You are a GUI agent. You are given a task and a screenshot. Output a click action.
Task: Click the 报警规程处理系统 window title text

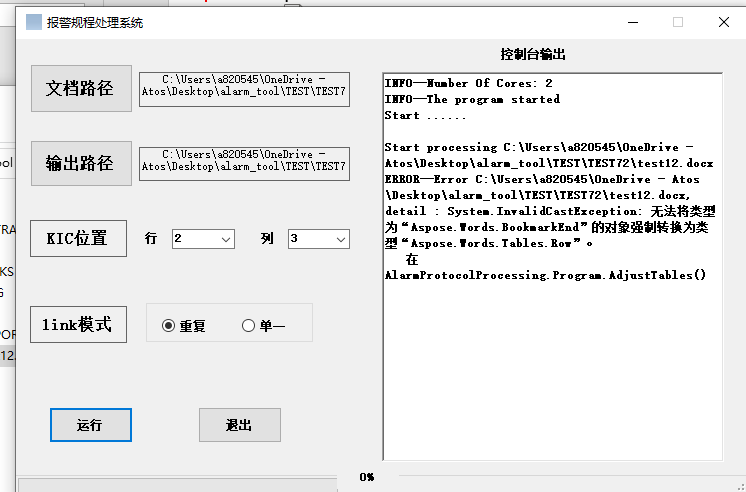(95, 22)
